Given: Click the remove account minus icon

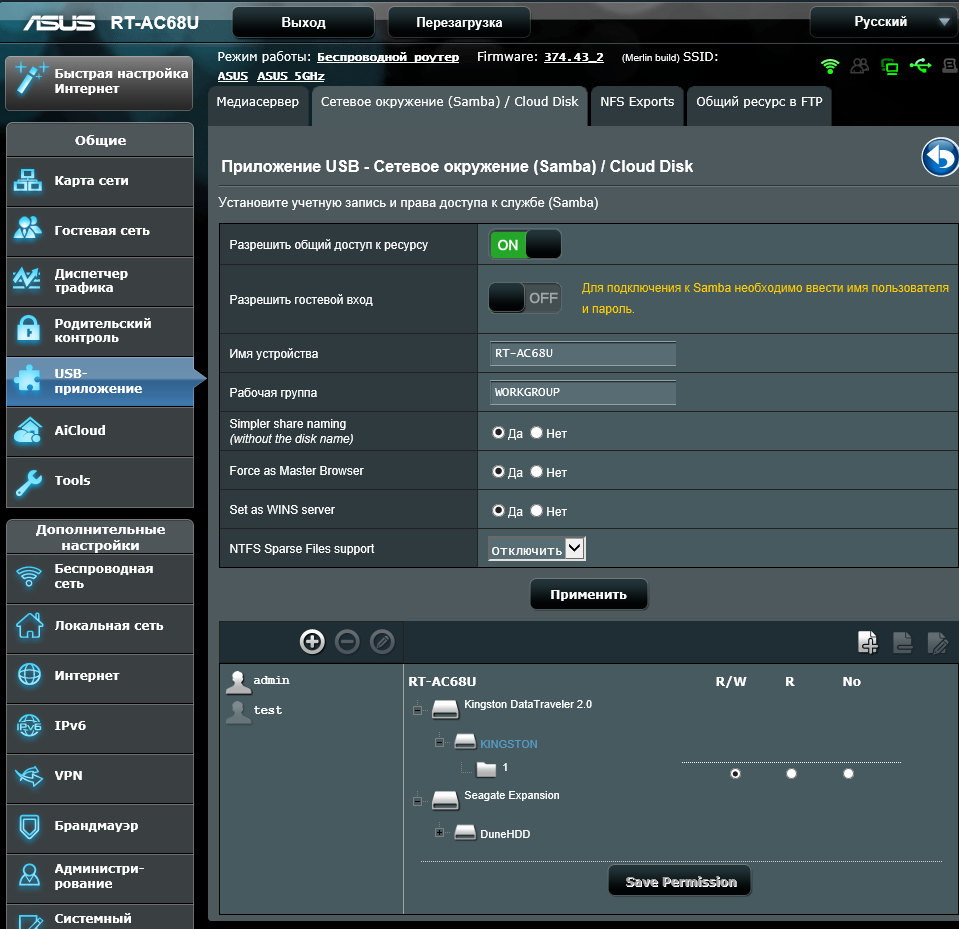Looking at the screenshot, I should pyautogui.click(x=347, y=642).
